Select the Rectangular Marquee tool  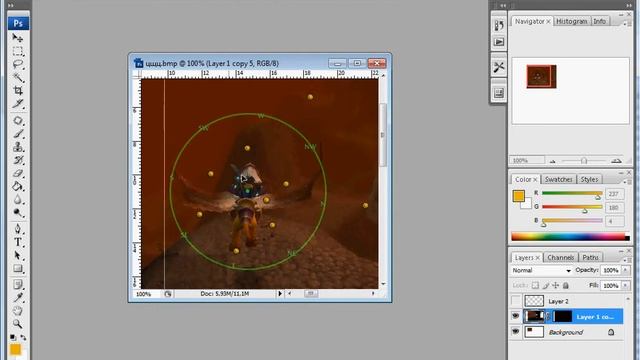18,51
